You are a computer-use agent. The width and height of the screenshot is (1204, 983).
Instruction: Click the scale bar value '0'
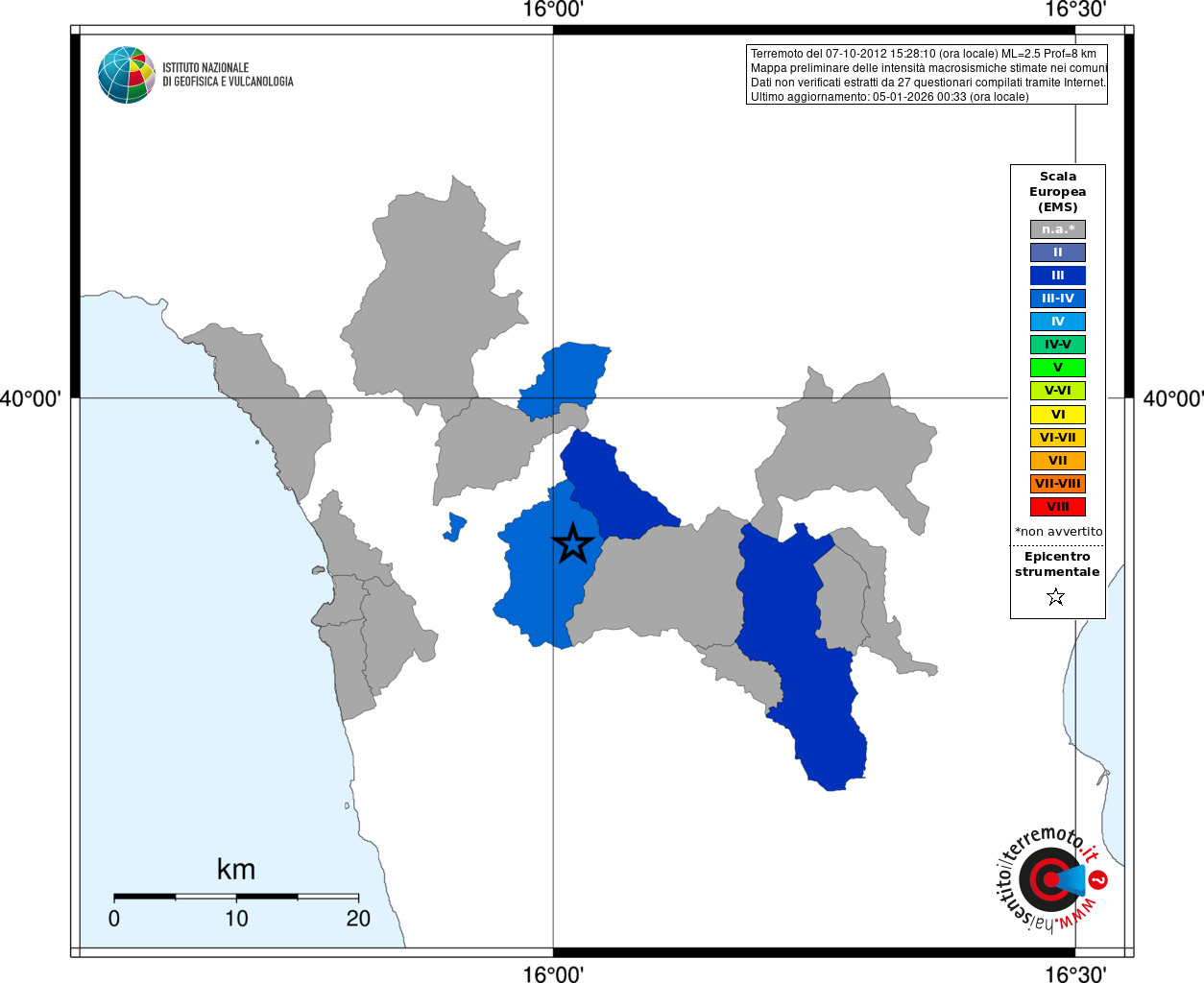coord(114,919)
